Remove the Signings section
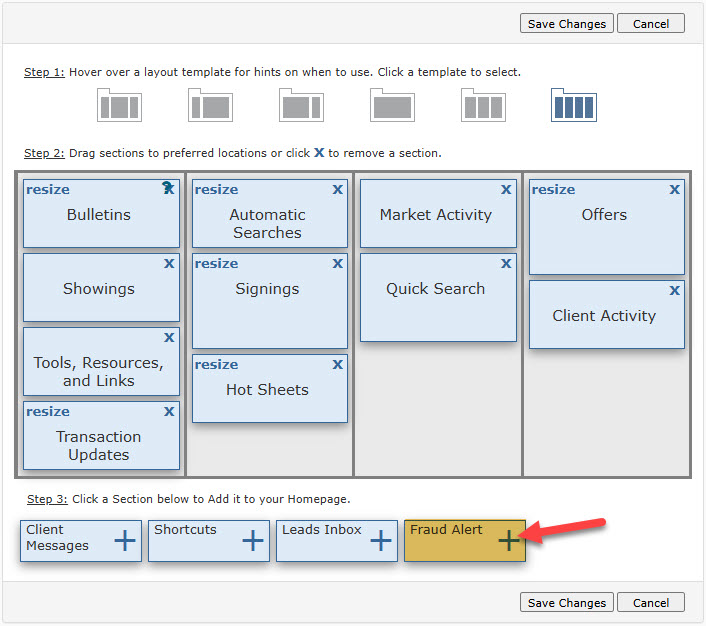This screenshot has width=706, height=626. point(338,263)
